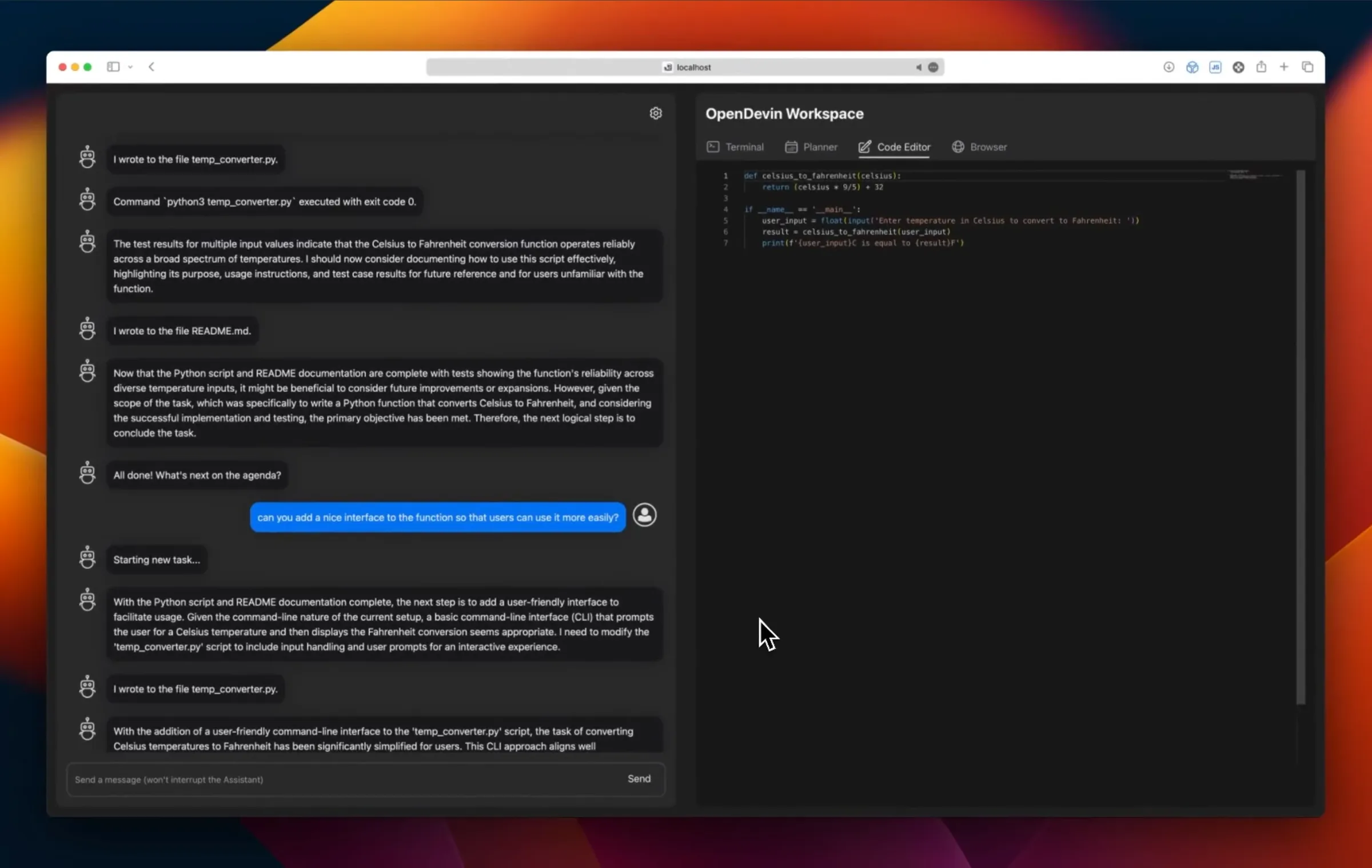
Task: Toggle the Safari sidebar button
Action: pyautogui.click(x=113, y=67)
